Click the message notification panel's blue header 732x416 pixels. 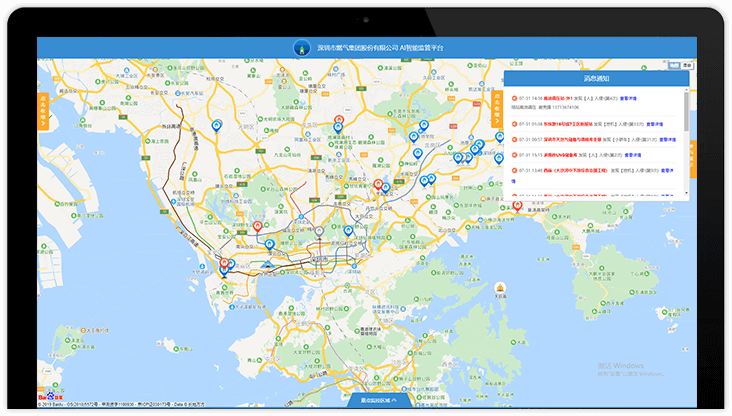pos(596,78)
